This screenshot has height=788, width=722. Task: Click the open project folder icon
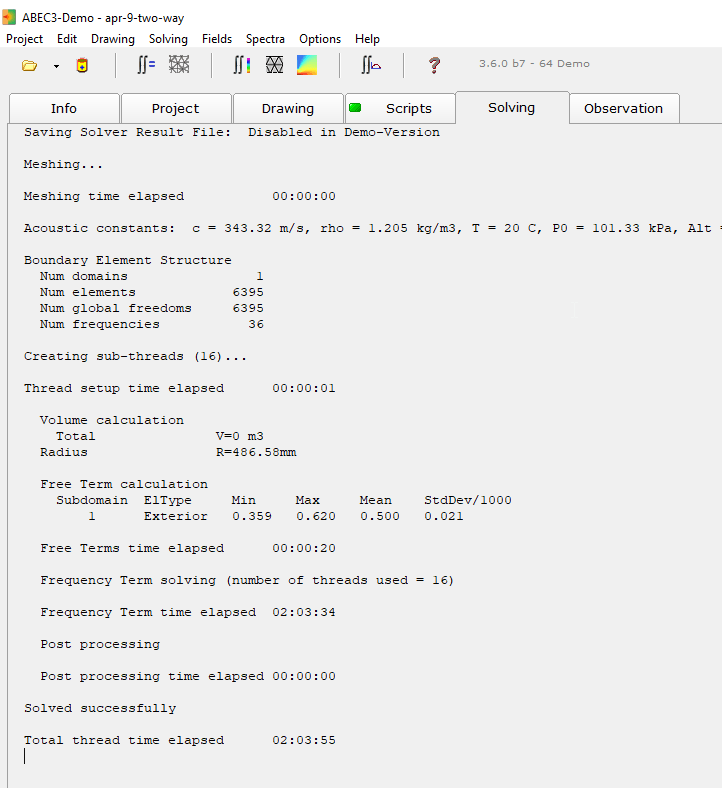coord(30,65)
